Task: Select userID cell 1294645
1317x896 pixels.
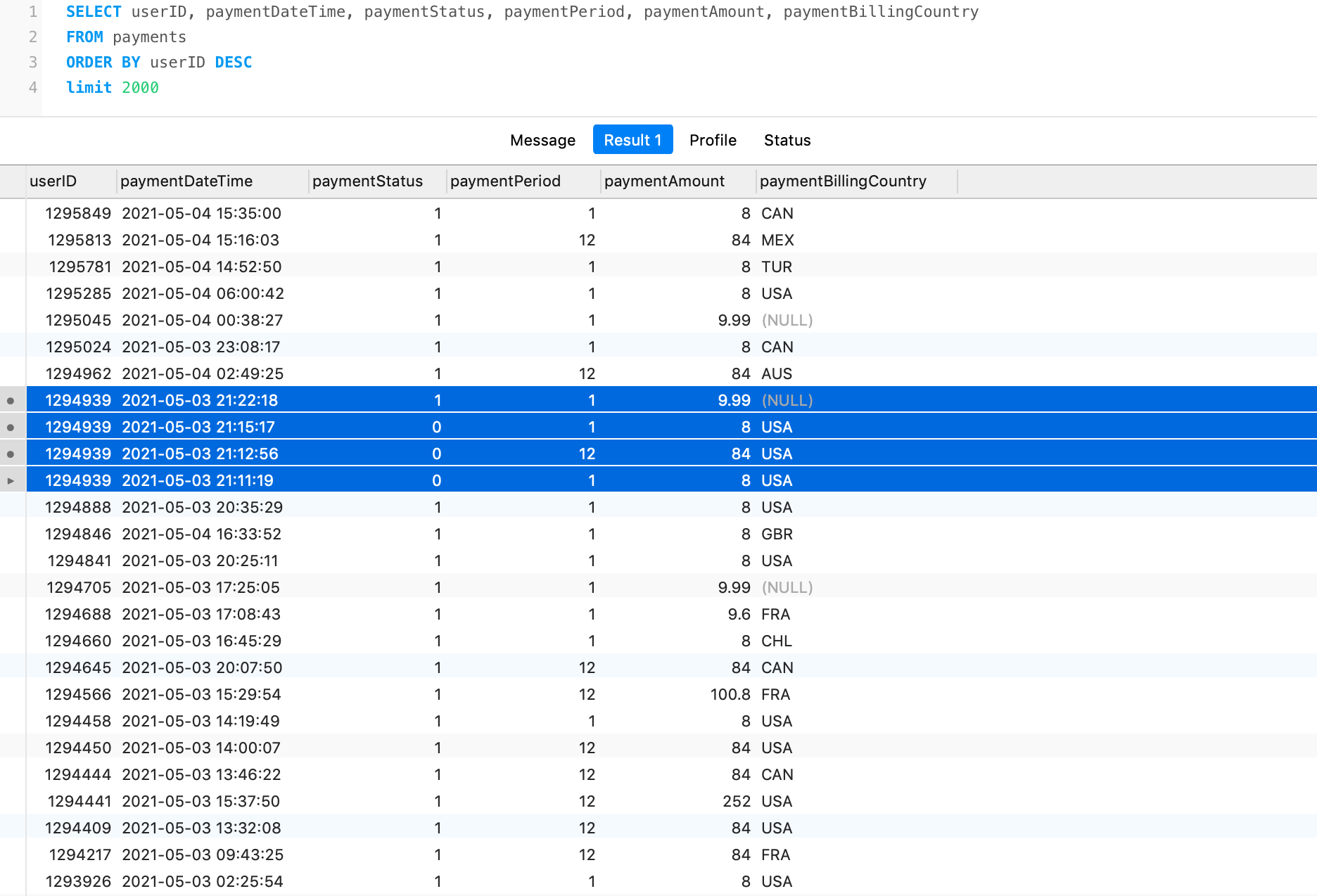Action: click(x=78, y=667)
